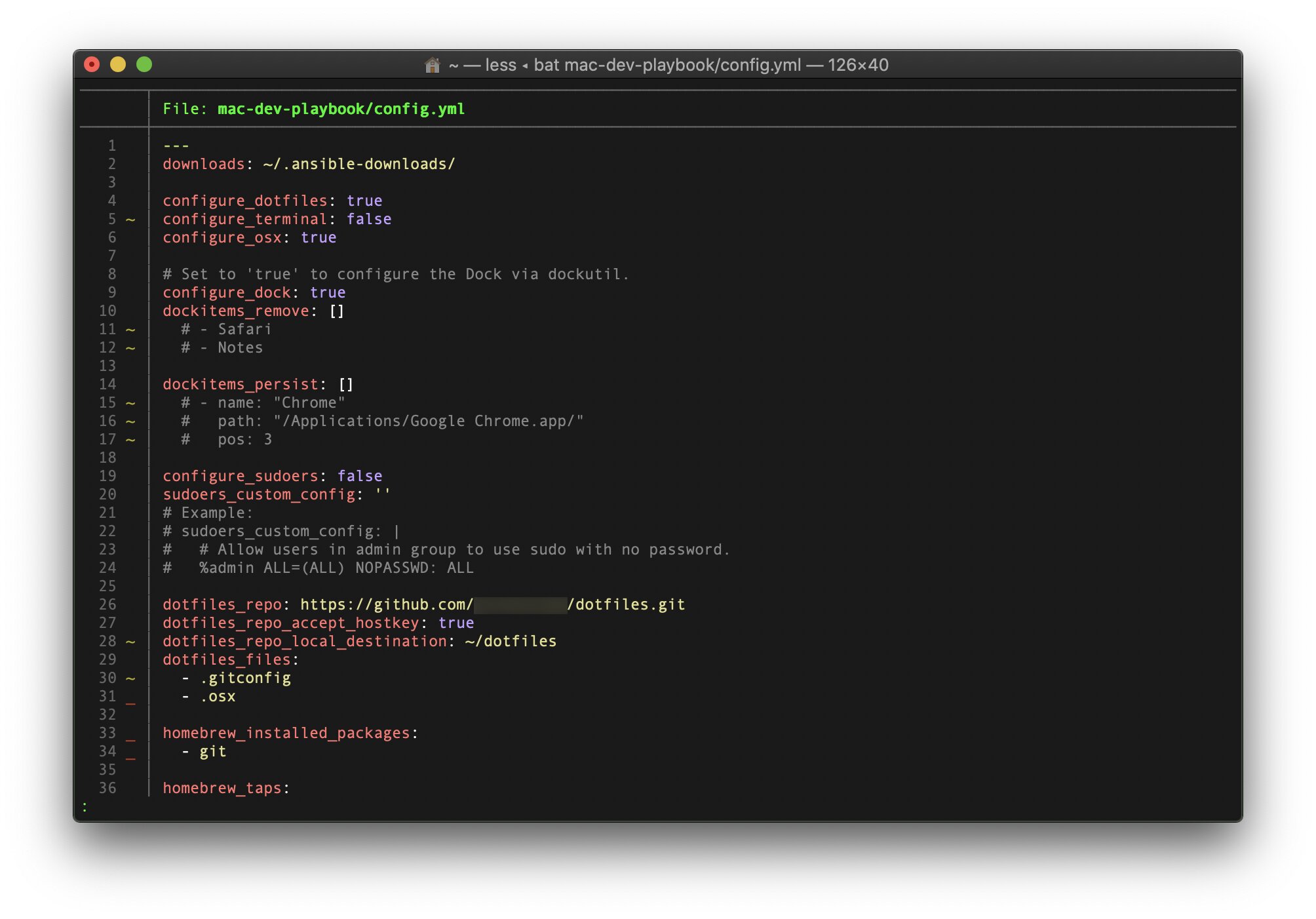
Task: Click 'configure_dotfiles' key text
Action: 245,201
